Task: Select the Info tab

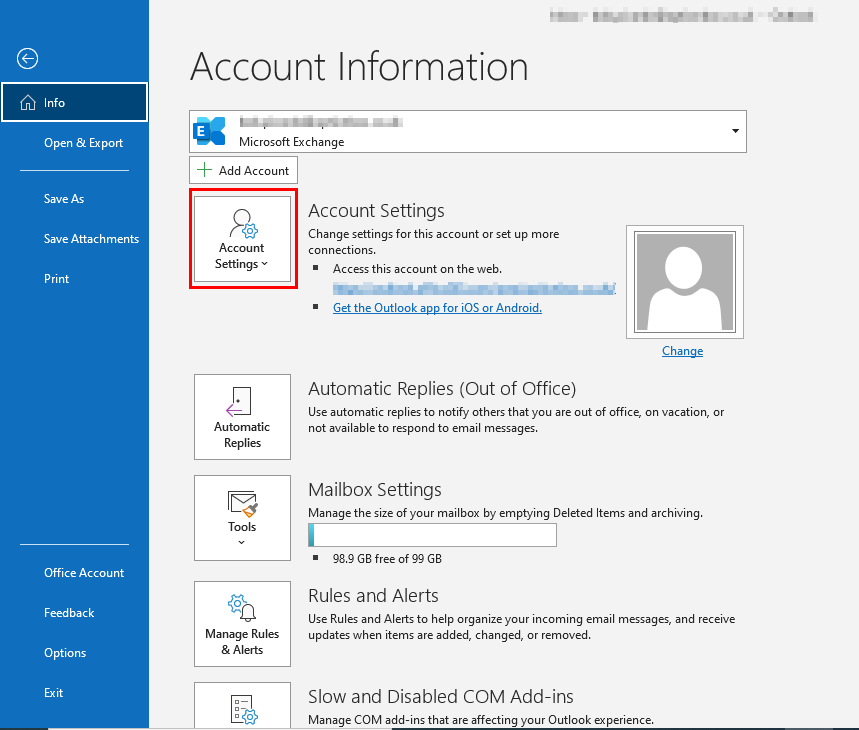Action: 74,102
